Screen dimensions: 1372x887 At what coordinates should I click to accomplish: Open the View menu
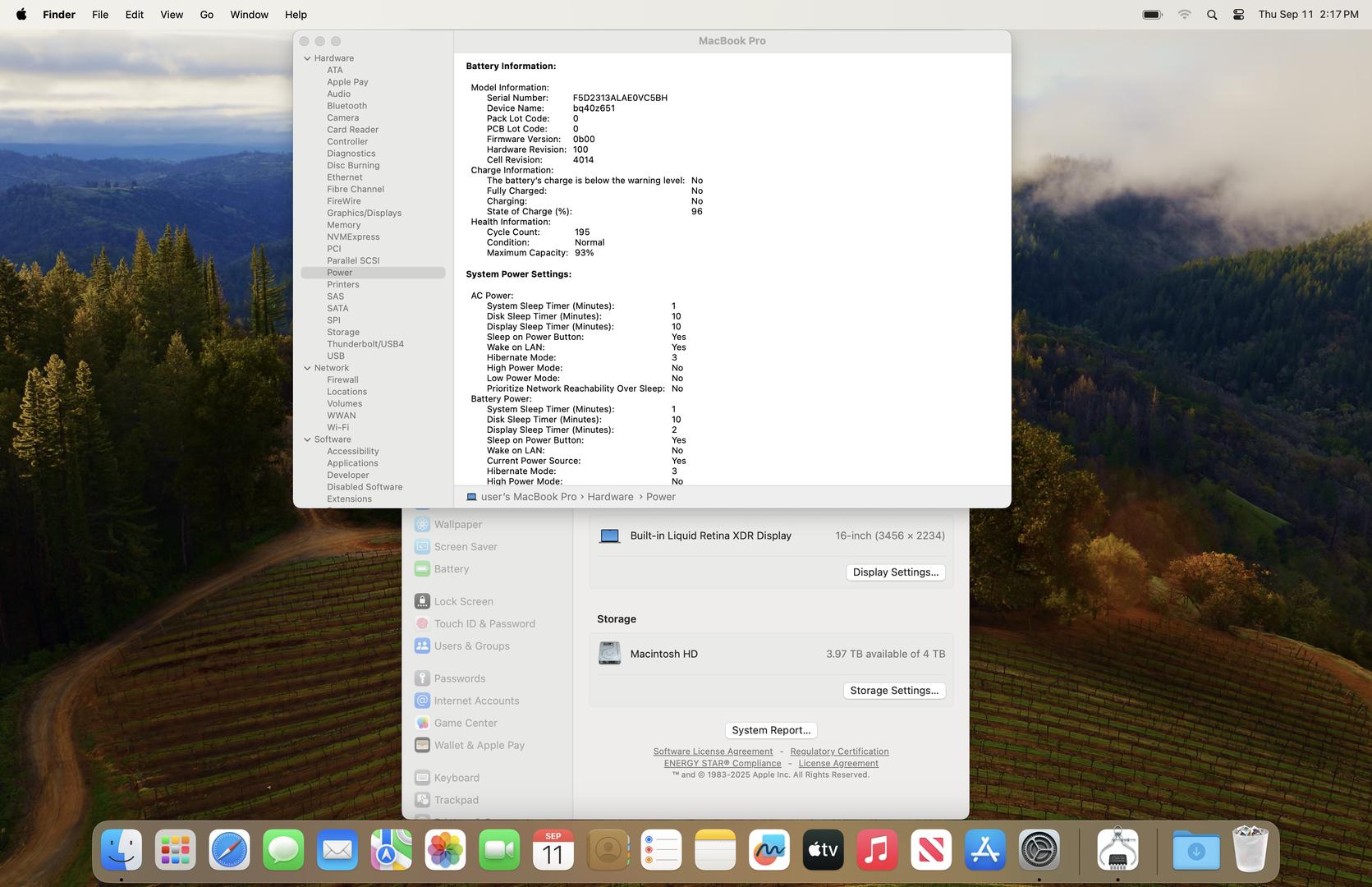pos(172,14)
